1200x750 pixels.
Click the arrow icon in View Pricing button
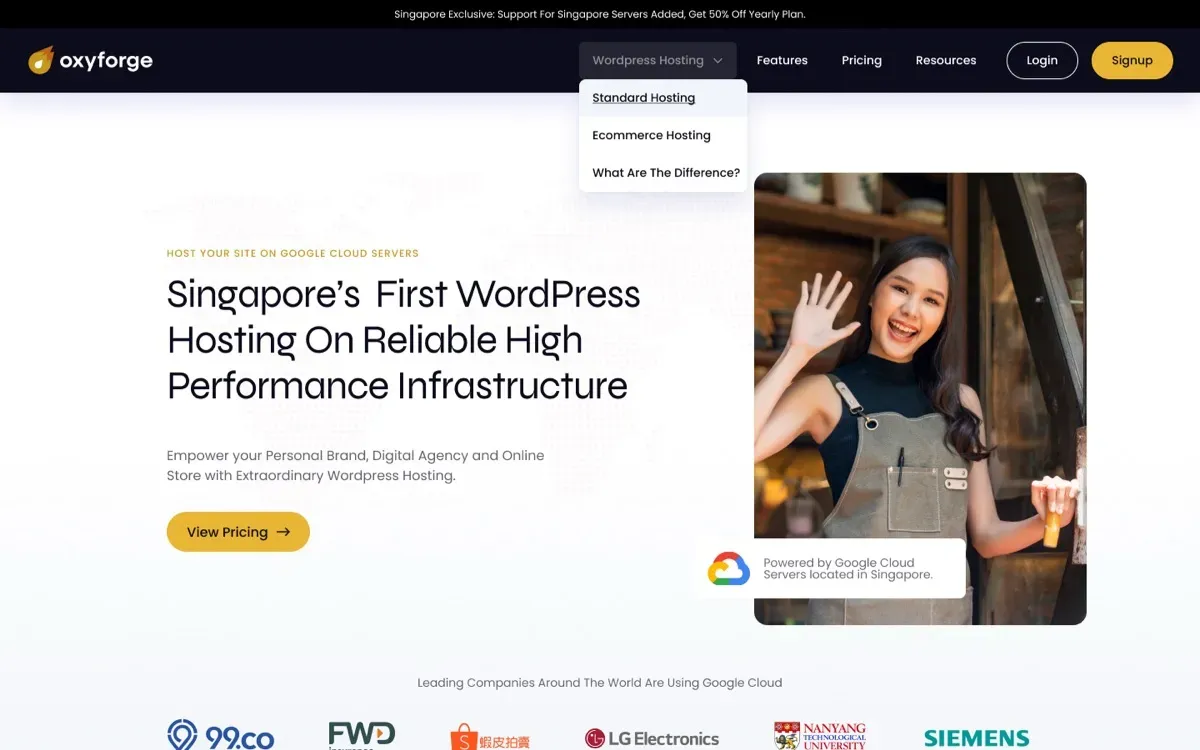(283, 532)
